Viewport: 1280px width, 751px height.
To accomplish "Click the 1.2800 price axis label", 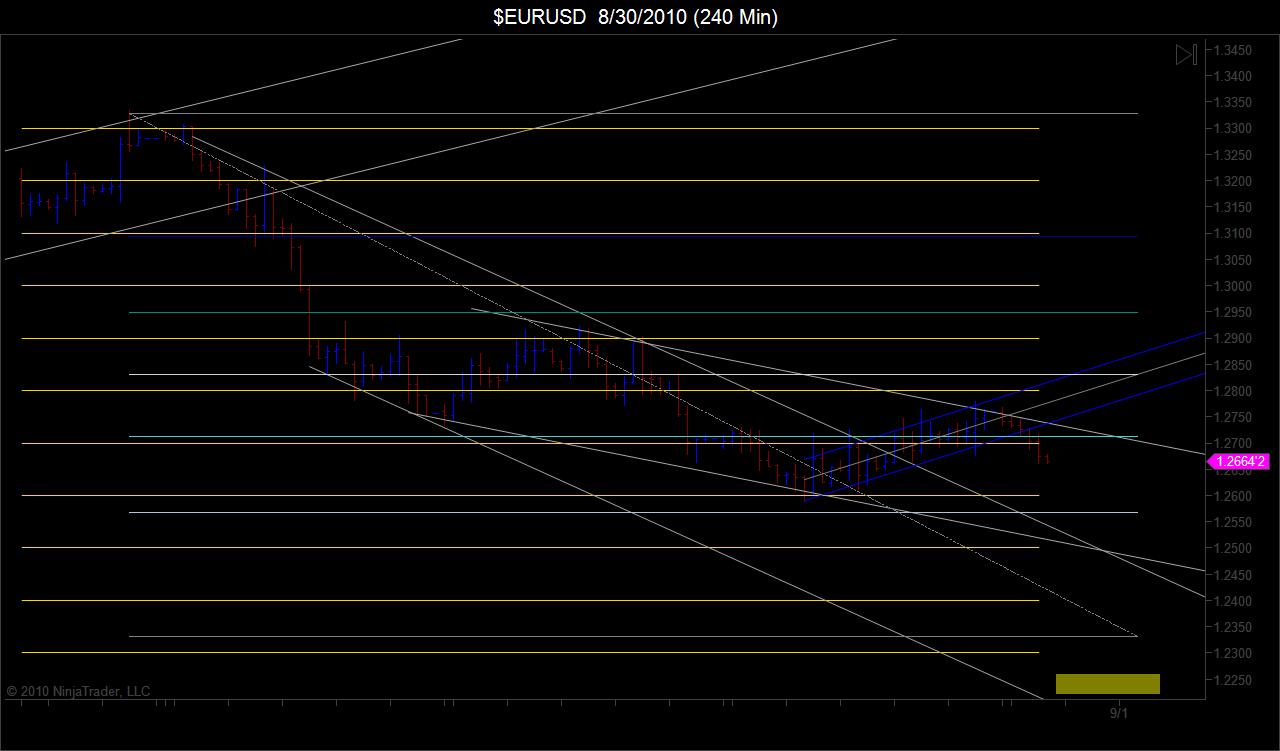I will (1233, 391).
